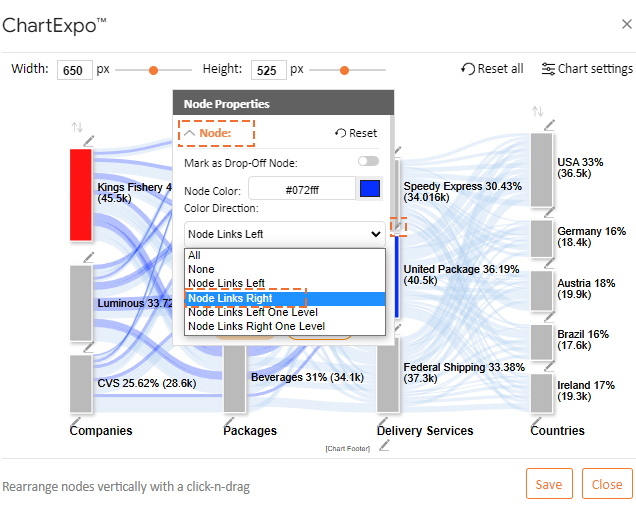Click the Chart Footer placeholder text
636x522 pixels.
[348, 449]
